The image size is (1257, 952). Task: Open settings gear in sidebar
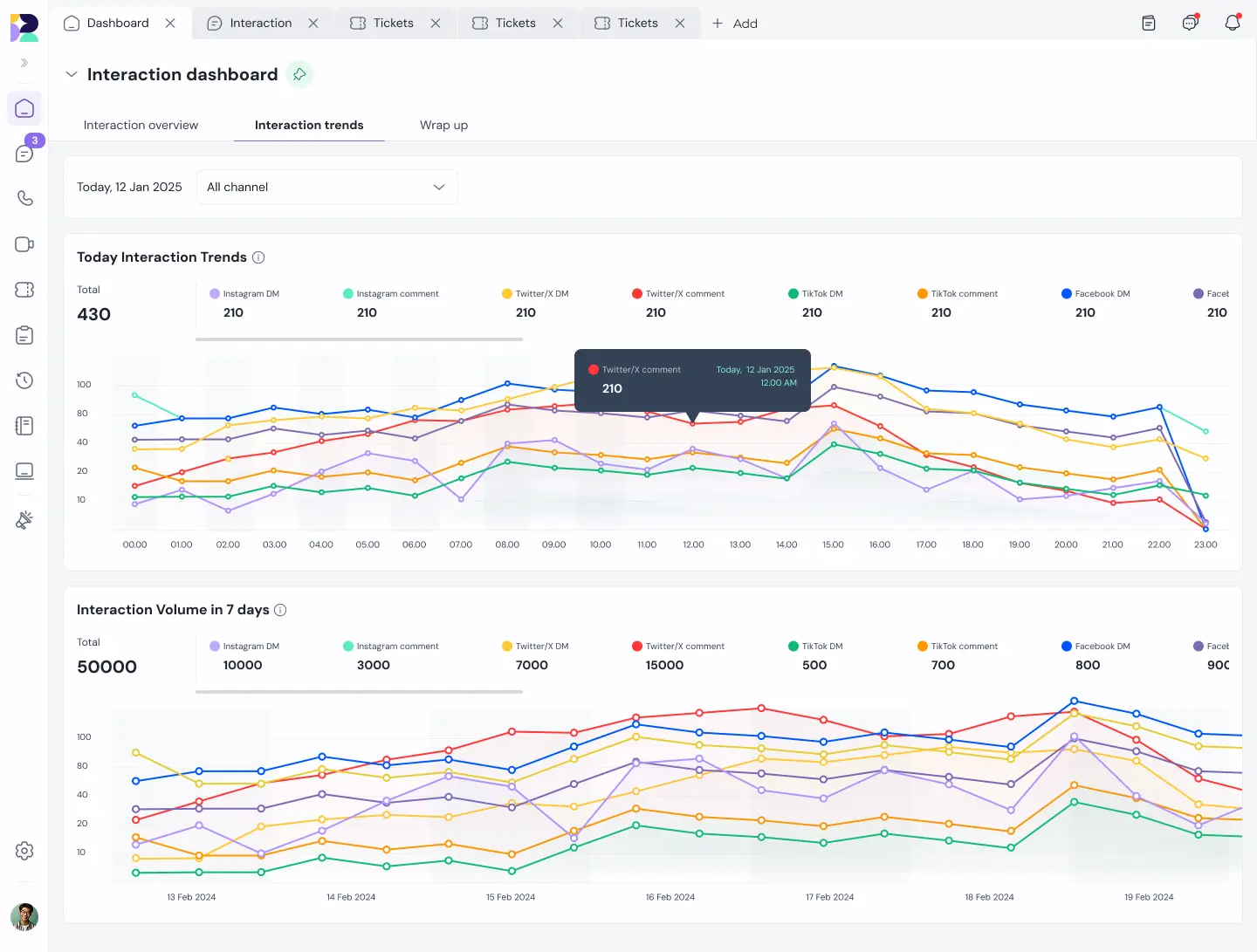pyautogui.click(x=24, y=851)
